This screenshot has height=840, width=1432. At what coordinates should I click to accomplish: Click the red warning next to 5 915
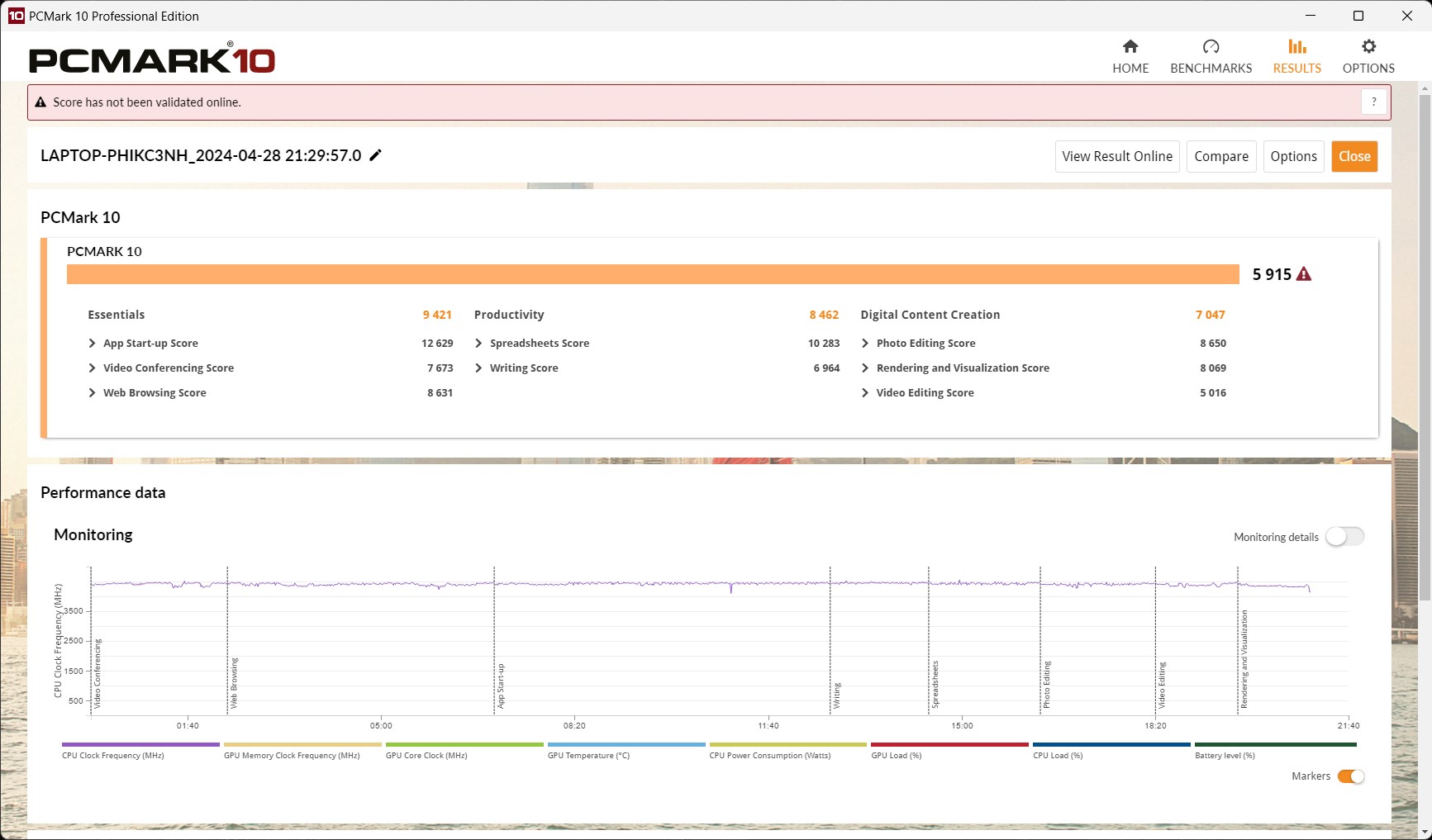click(x=1304, y=274)
